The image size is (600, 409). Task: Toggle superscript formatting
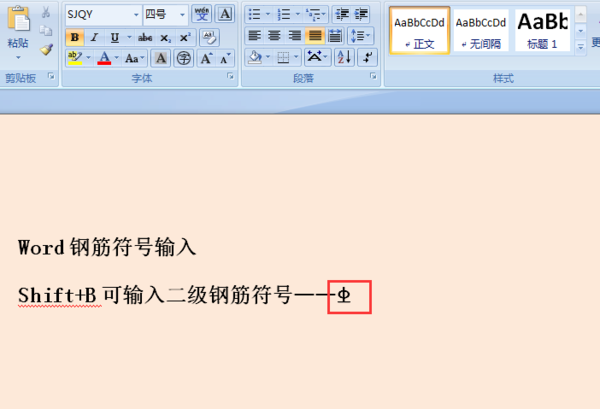185,37
